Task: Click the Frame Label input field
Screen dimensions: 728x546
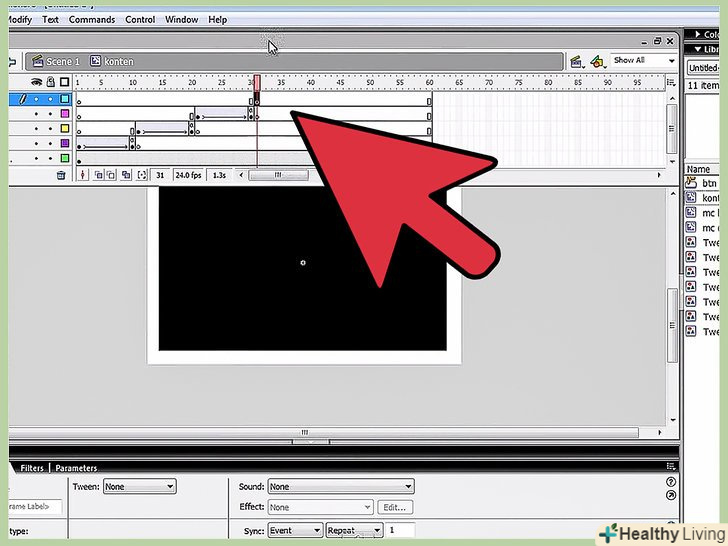Action: [35, 507]
